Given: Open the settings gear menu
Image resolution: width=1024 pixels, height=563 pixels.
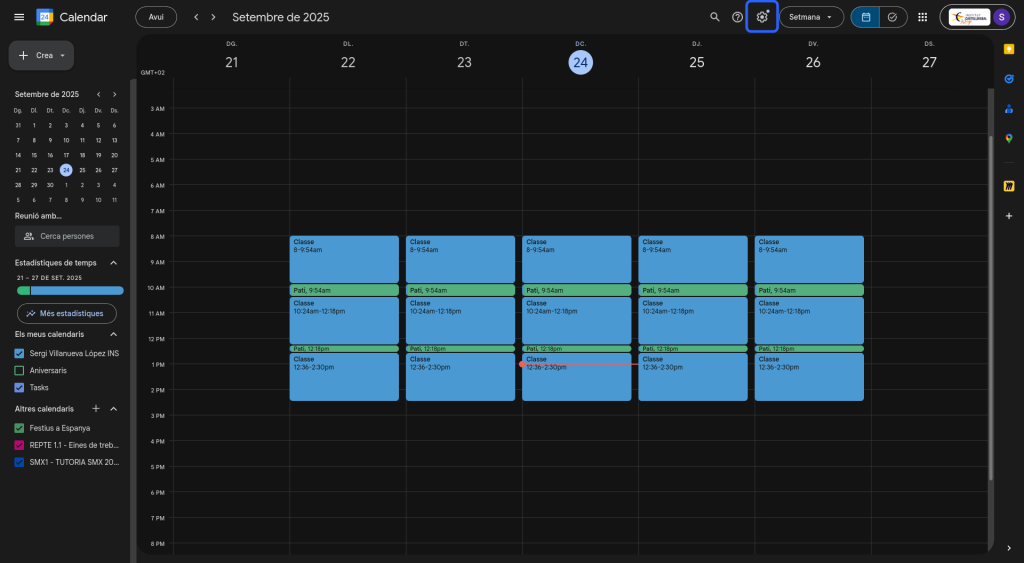Looking at the screenshot, I should point(762,17).
